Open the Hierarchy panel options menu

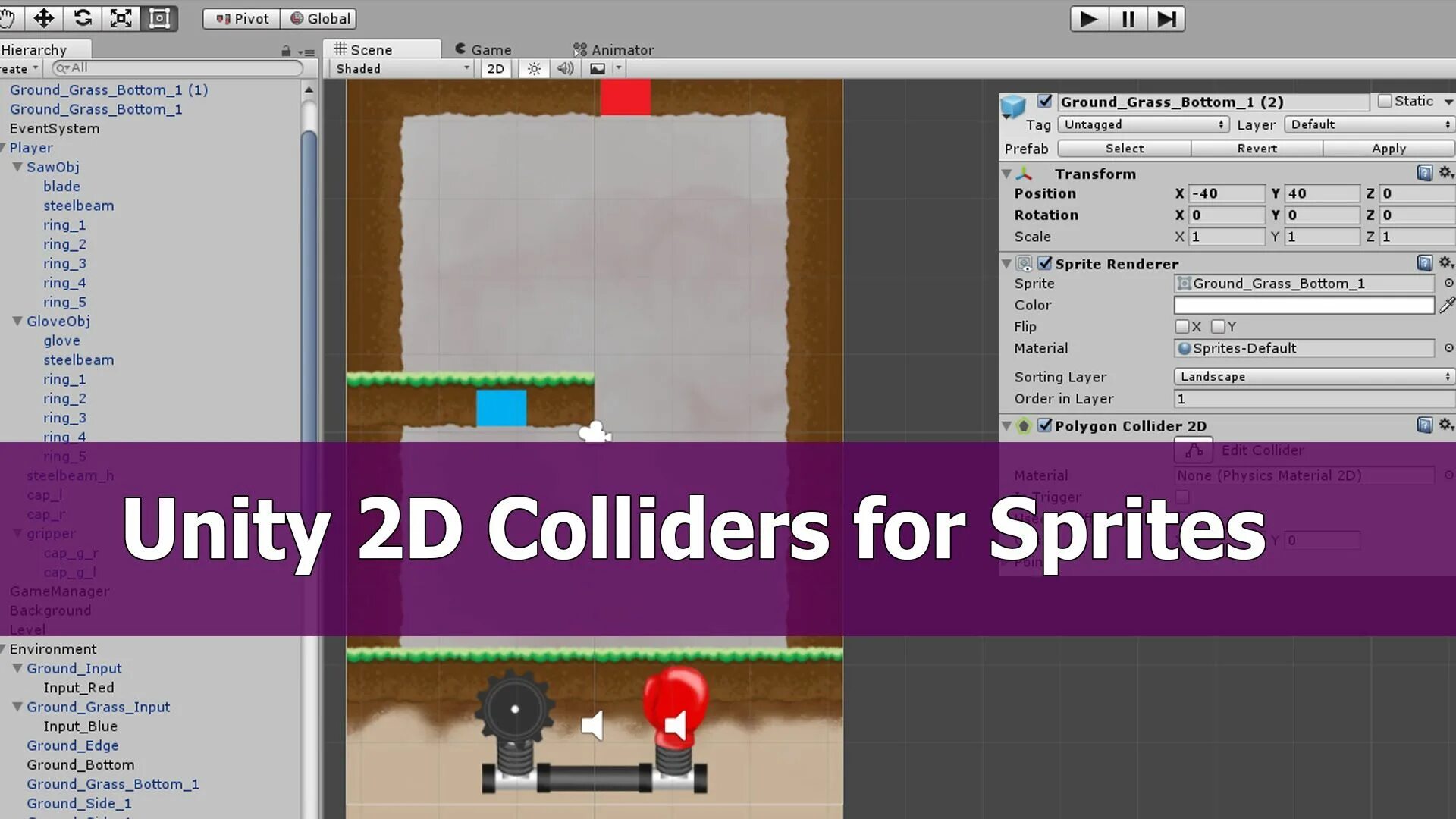(x=306, y=52)
